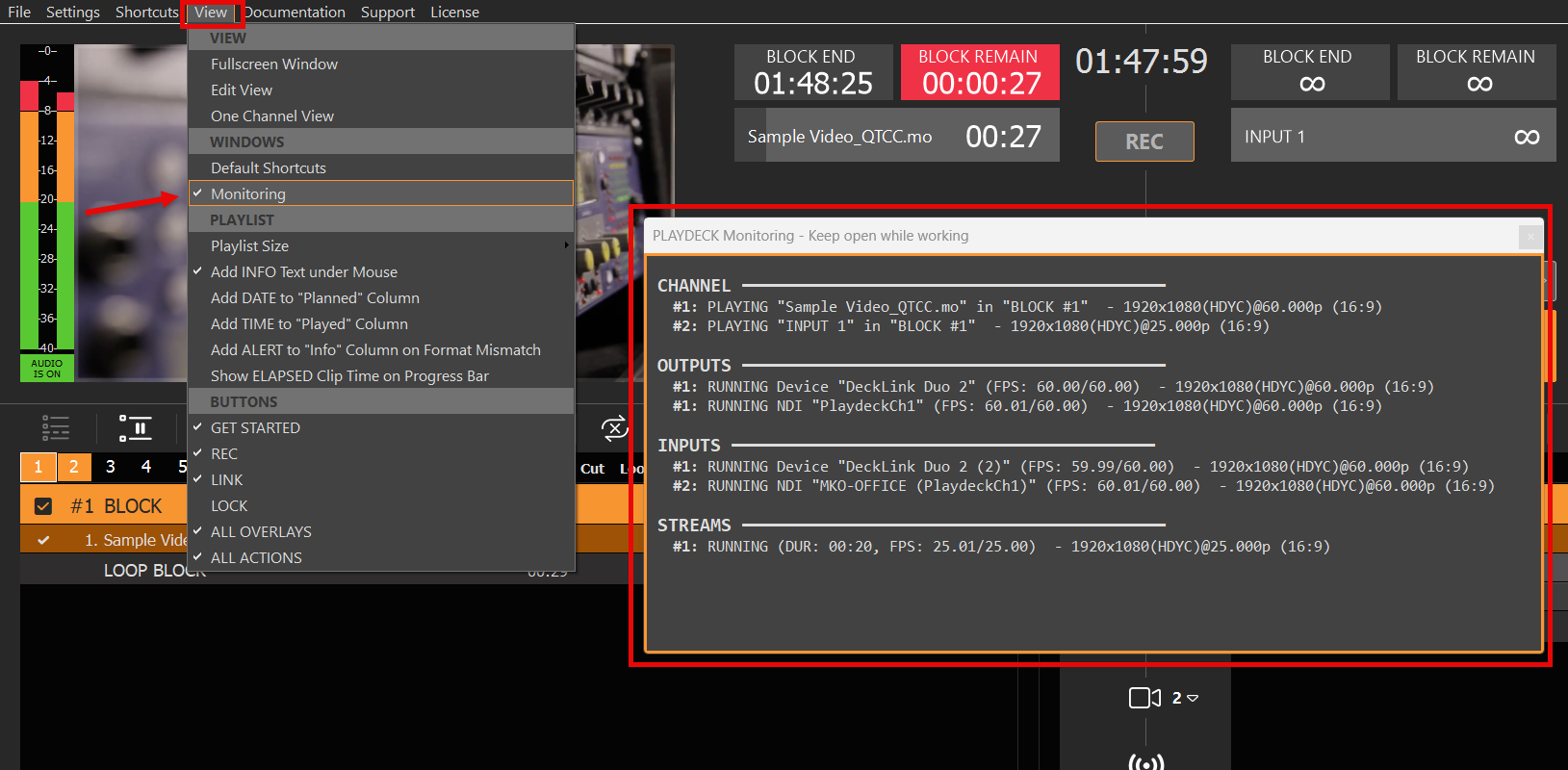Click the red BLOCK REMAIN 00:00:27 counter

click(x=980, y=72)
